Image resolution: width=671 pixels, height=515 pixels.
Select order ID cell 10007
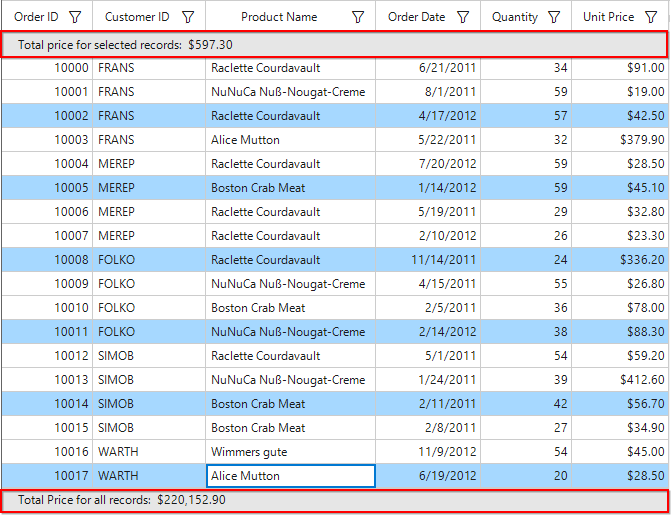tap(47, 235)
